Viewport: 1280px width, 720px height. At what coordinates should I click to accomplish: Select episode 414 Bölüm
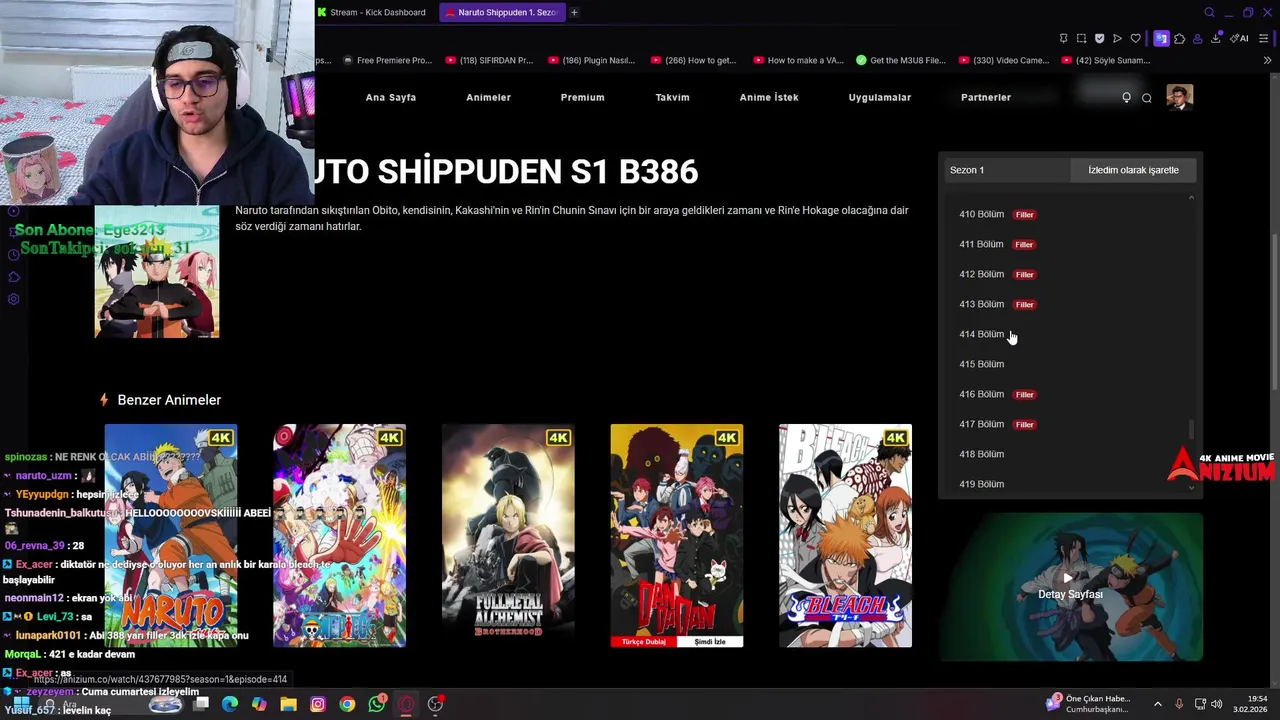click(981, 334)
